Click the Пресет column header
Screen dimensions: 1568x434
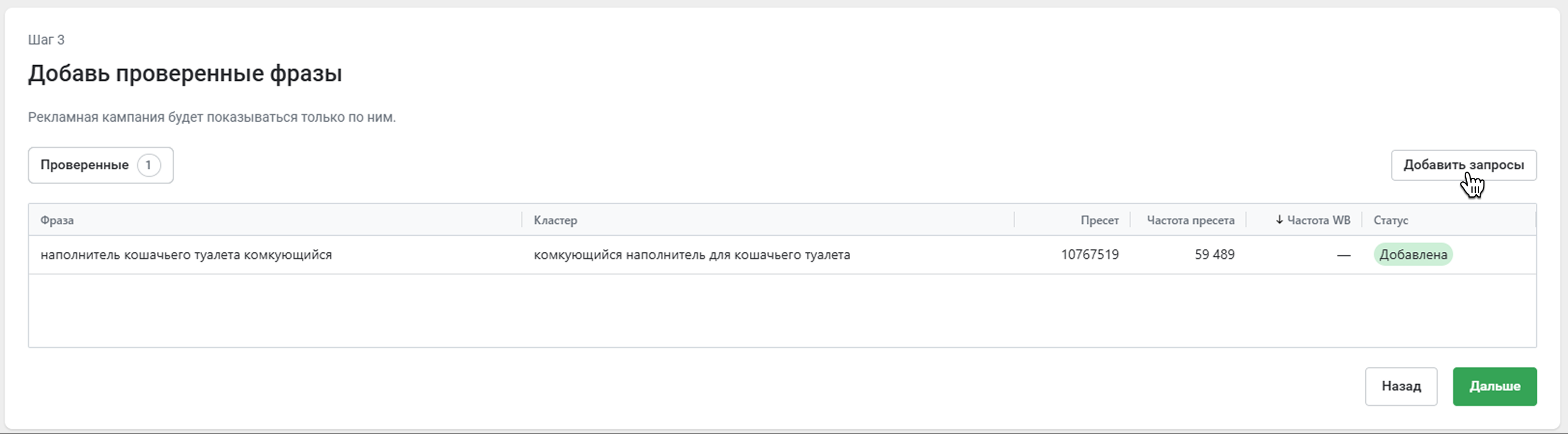coord(1099,220)
